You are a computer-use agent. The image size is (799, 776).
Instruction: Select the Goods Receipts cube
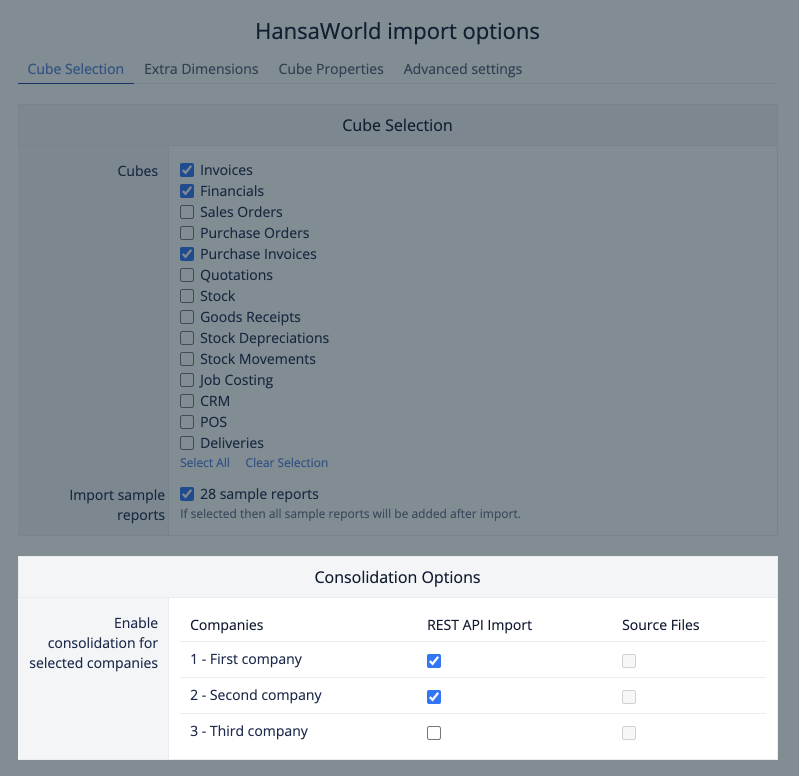tap(187, 317)
